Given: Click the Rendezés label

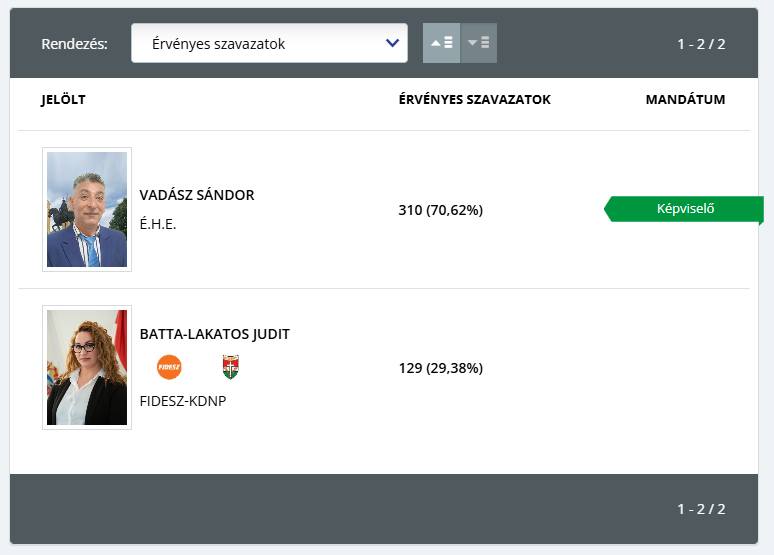Looking at the screenshot, I should click(x=75, y=44).
